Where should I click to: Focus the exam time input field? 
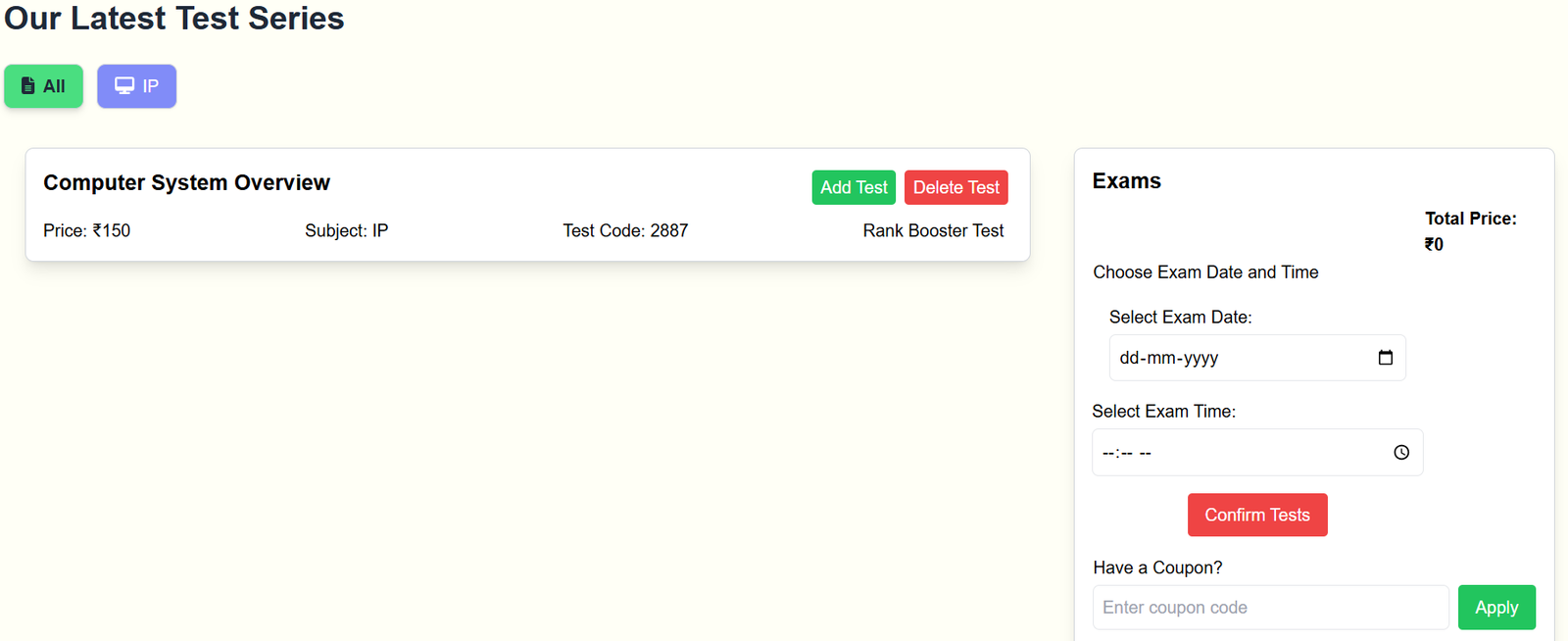pyautogui.click(x=1257, y=453)
